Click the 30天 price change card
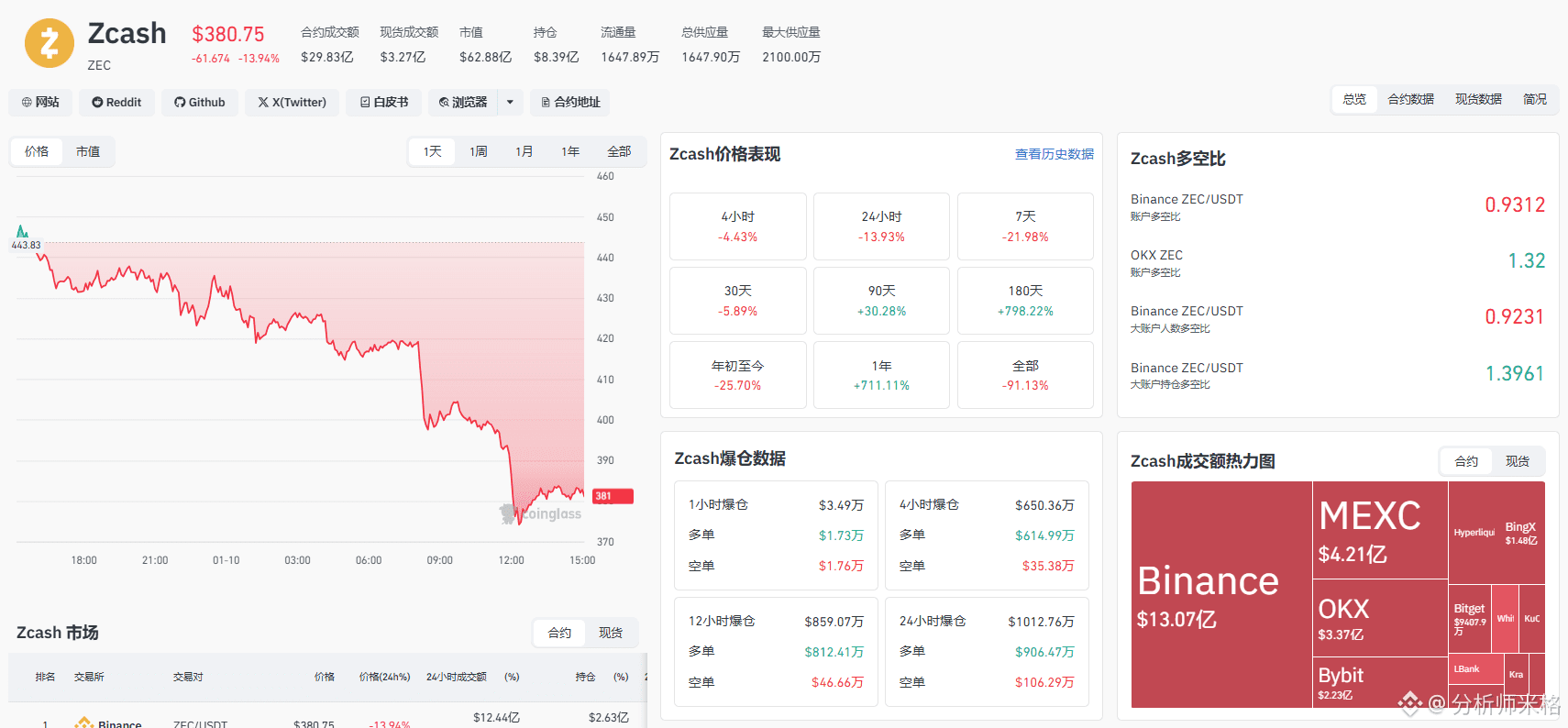This screenshot has width=1568, height=728. pos(738,301)
